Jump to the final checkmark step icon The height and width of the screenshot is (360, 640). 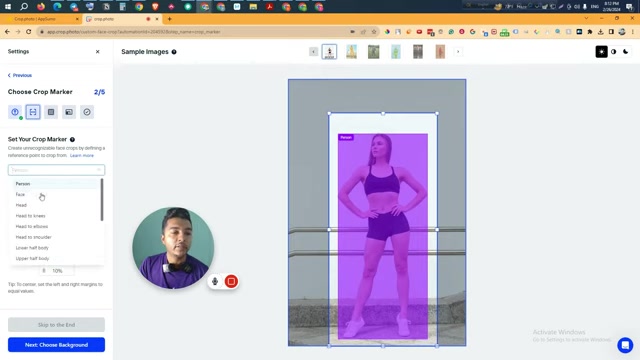click(x=87, y=112)
